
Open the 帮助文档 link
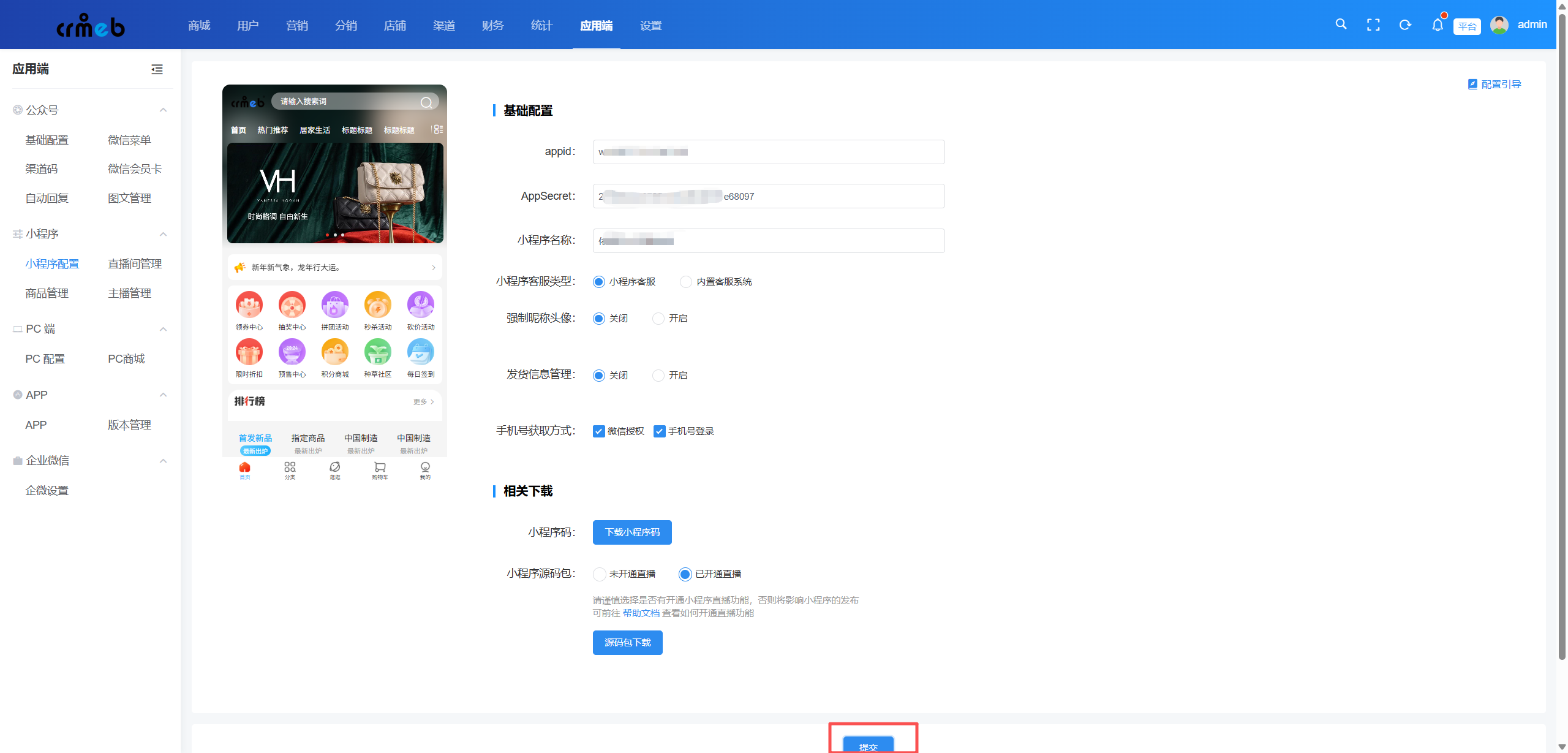coord(641,613)
